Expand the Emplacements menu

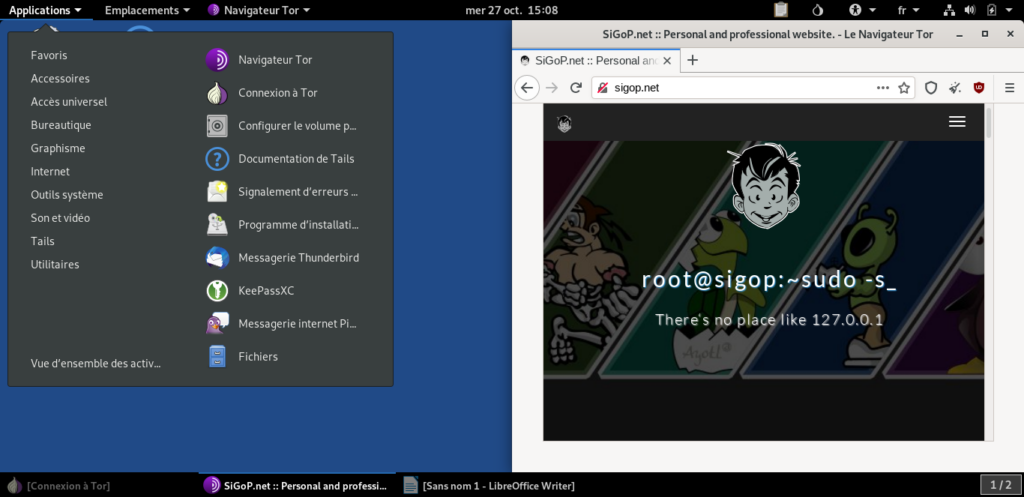click(147, 10)
